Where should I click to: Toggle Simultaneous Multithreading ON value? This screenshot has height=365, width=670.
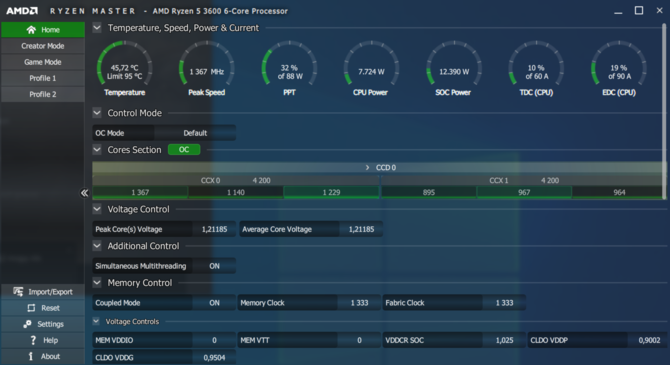click(x=214, y=266)
